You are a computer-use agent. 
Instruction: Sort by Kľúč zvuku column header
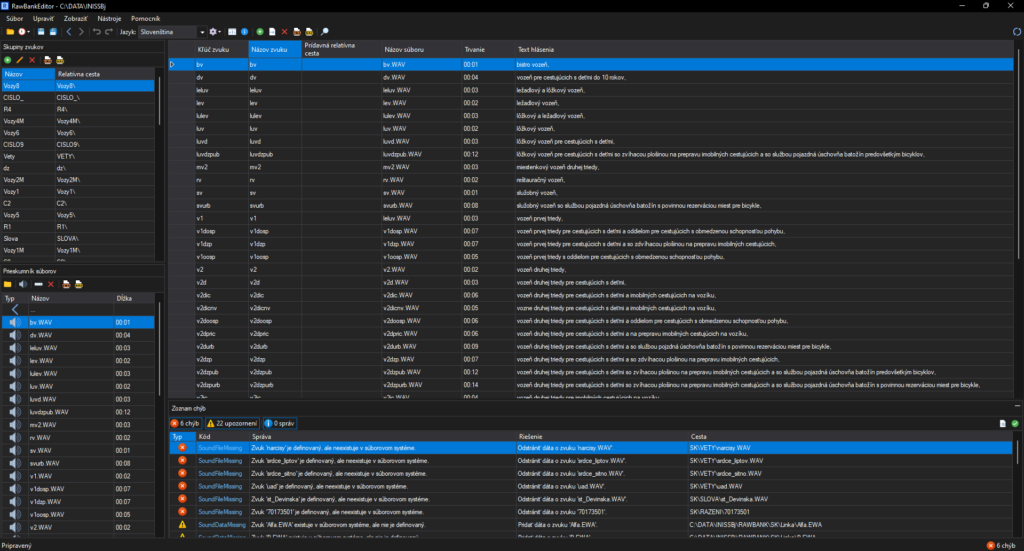pos(221,50)
